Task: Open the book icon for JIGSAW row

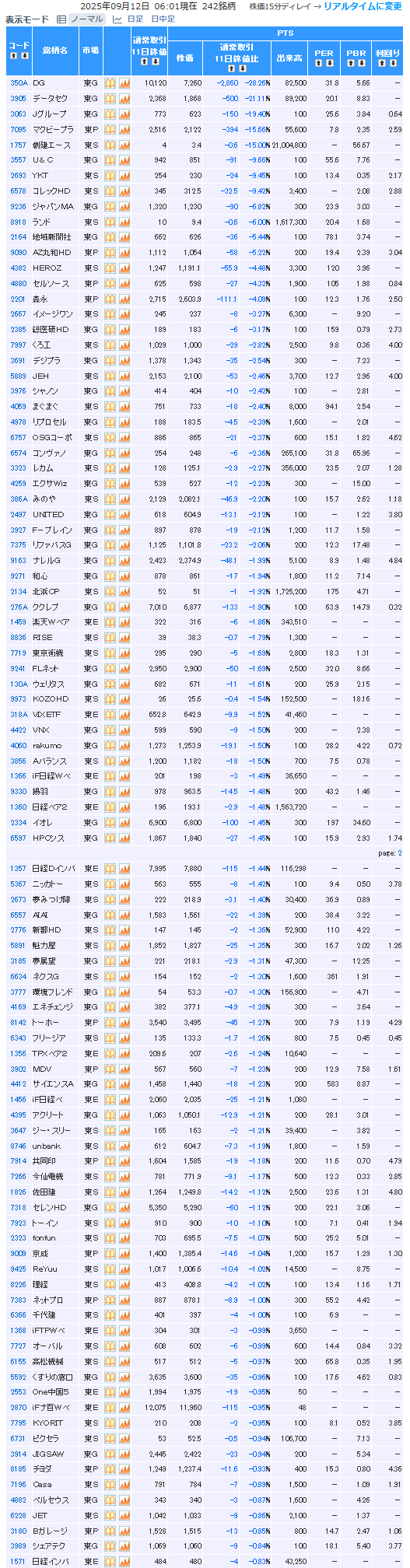Action: (x=110, y=1454)
